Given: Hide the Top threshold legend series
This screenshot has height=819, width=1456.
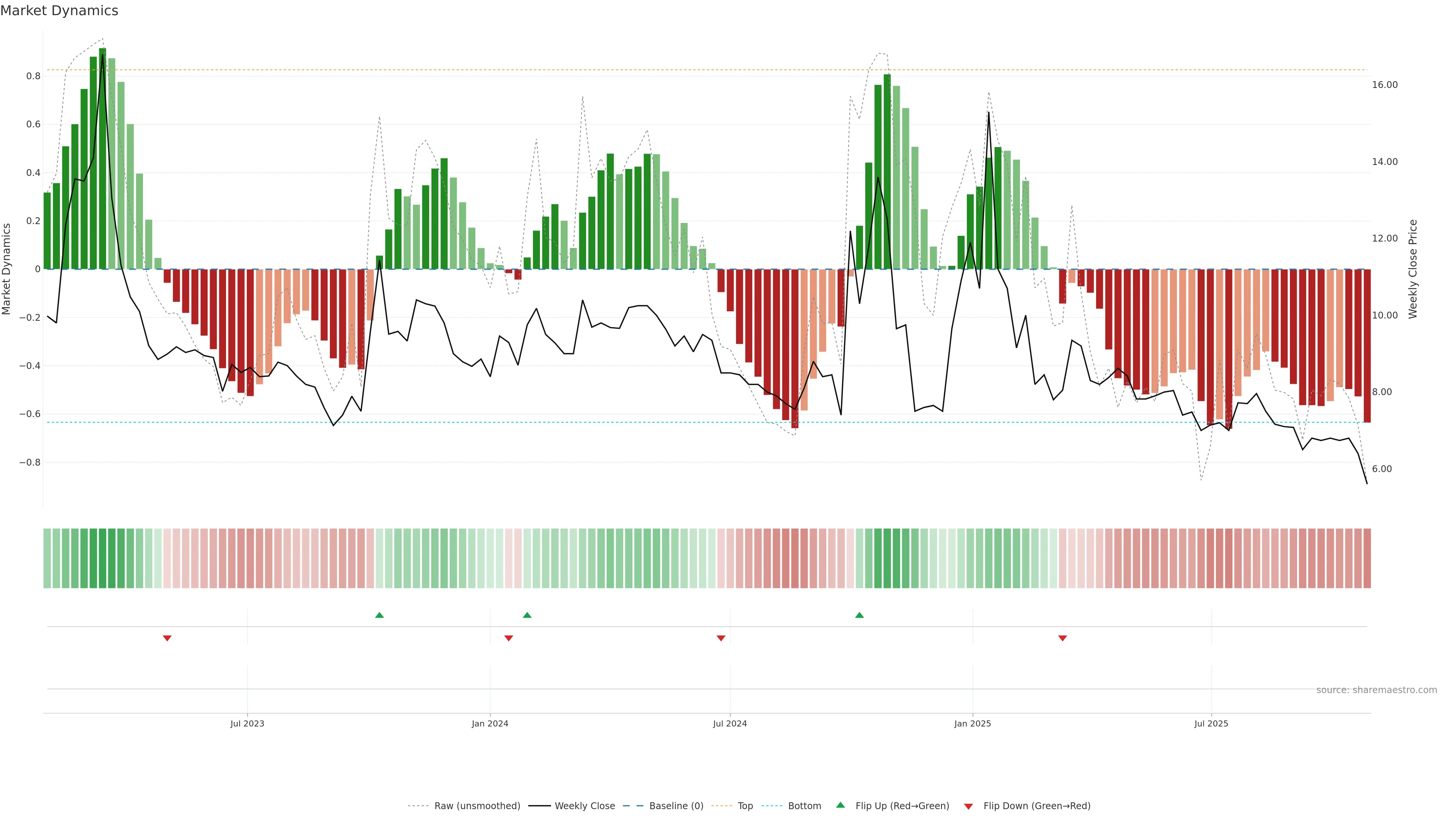Looking at the screenshot, I should coord(745,806).
